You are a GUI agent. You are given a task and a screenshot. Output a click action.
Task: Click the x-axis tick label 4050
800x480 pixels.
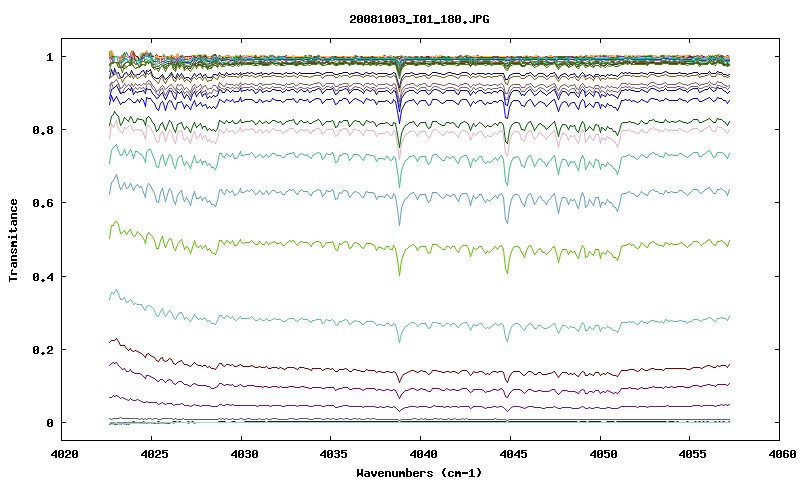coord(604,454)
